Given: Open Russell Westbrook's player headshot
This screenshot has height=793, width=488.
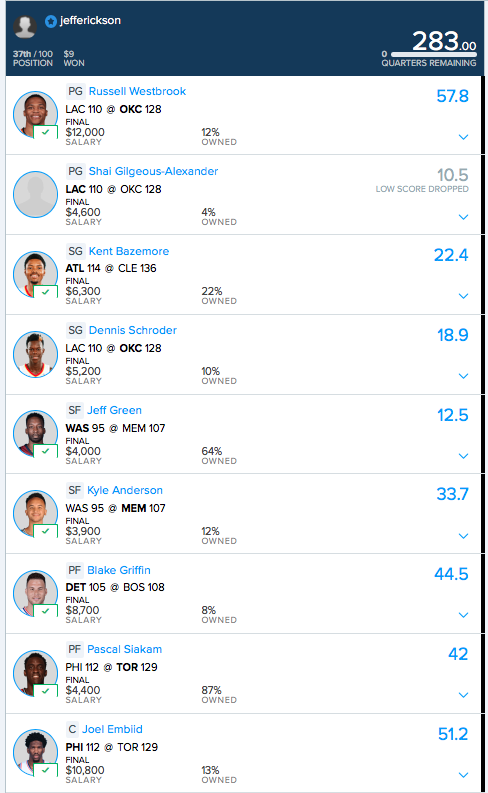Looking at the screenshot, I should (x=35, y=114).
